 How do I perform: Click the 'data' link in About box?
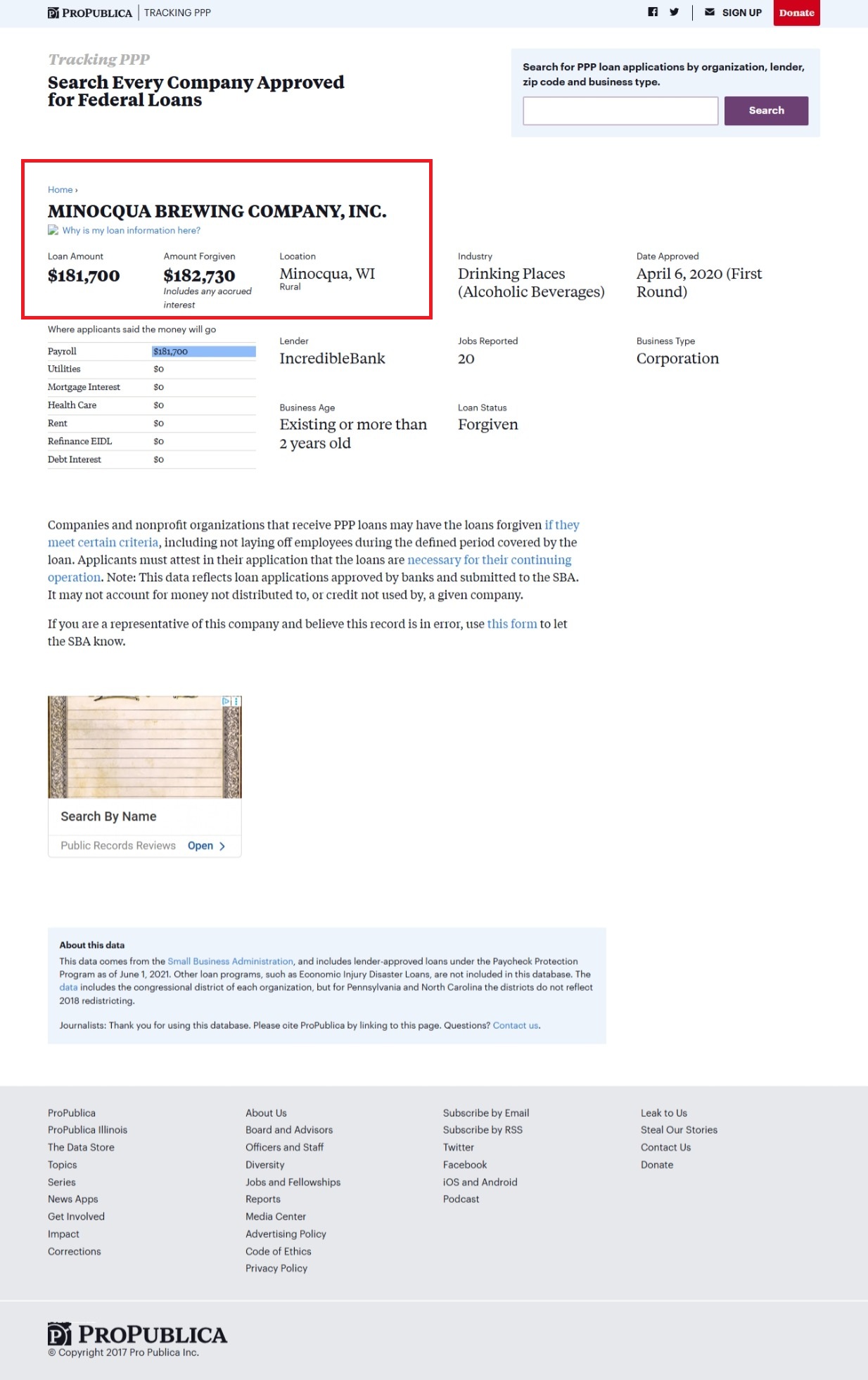point(68,987)
